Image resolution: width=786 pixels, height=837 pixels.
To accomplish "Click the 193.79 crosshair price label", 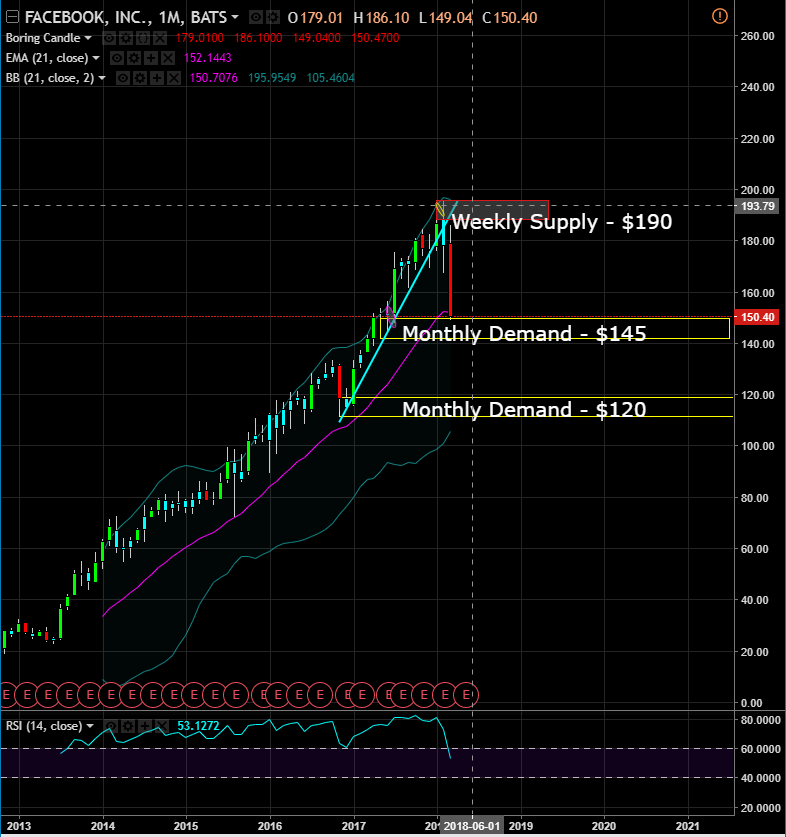I will [x=758, y=206].
